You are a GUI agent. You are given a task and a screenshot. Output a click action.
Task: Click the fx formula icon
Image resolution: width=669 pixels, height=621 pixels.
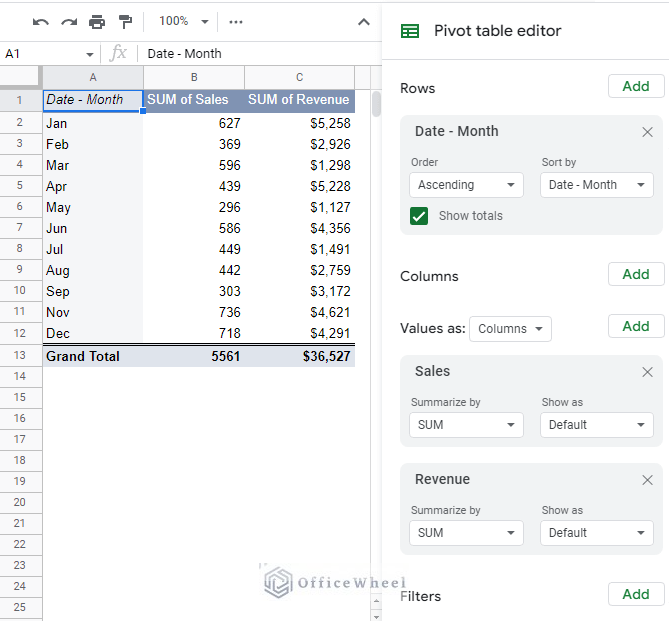point(118,54)
